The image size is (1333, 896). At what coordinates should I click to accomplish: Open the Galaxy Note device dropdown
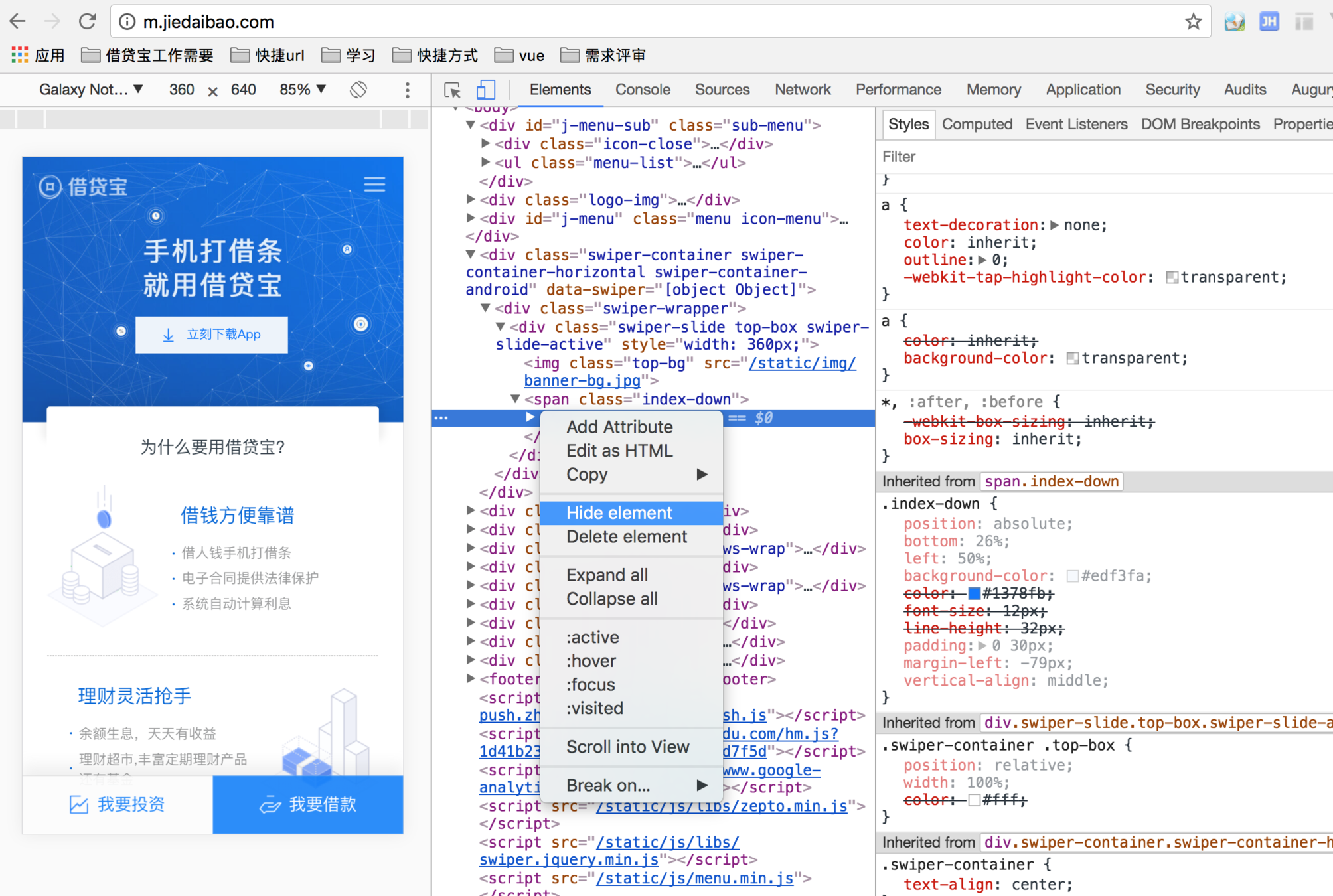point(91,90)
